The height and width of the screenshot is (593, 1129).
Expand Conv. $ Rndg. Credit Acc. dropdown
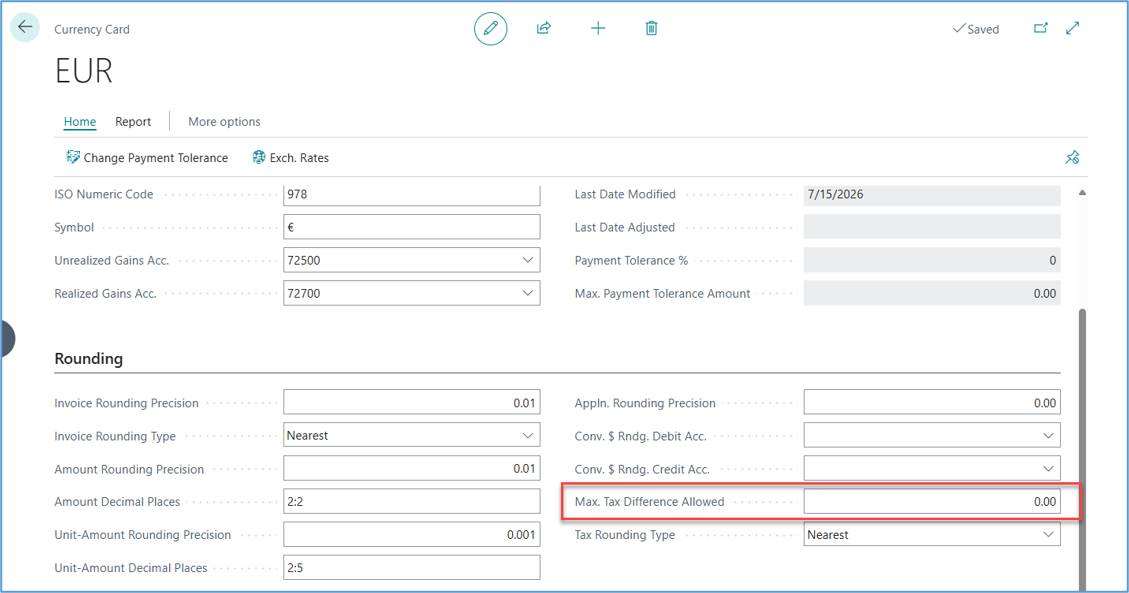[x=1048, y=468]
